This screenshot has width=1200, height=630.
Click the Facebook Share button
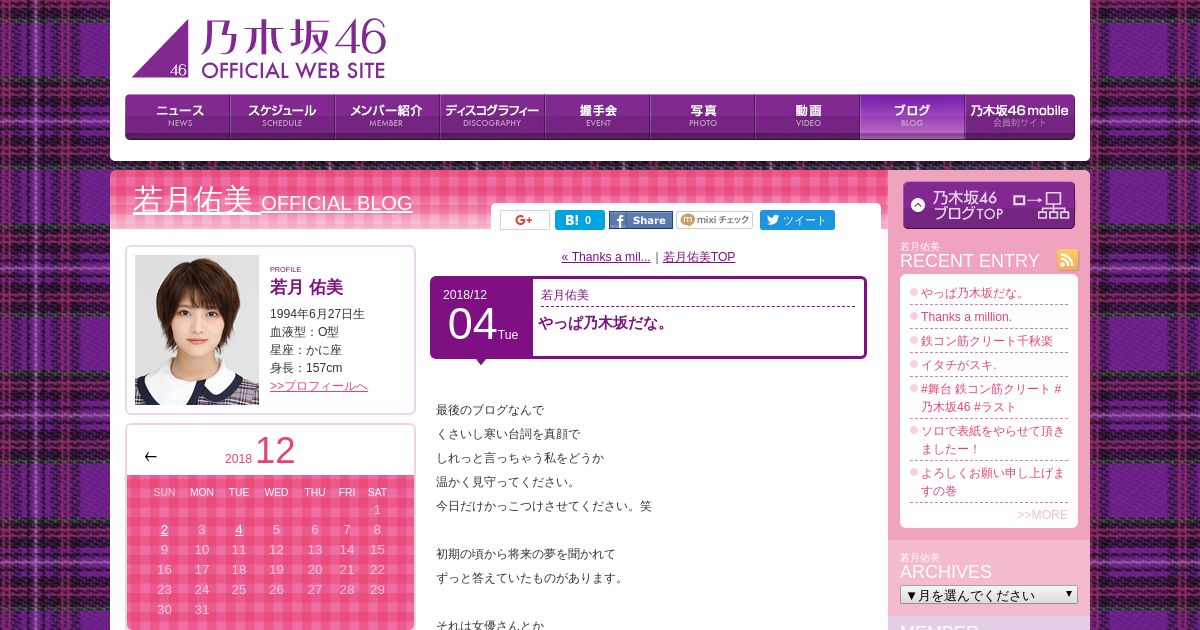click(641, 220)
